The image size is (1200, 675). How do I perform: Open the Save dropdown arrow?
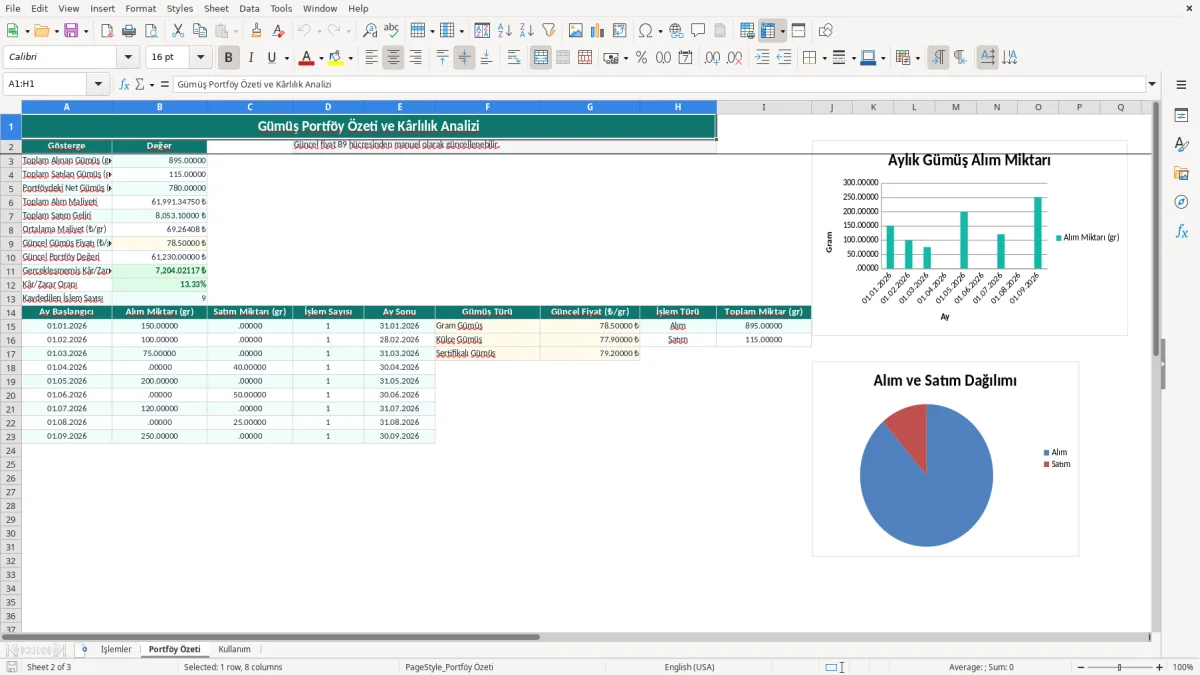pos(86,31)
